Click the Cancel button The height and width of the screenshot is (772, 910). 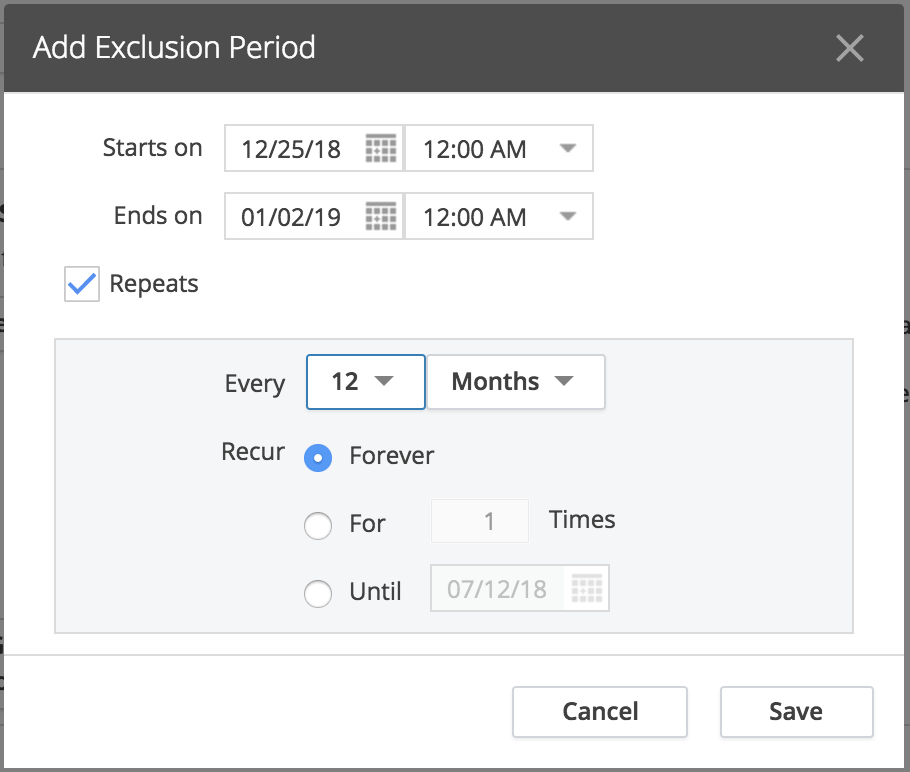coord(600,712)
